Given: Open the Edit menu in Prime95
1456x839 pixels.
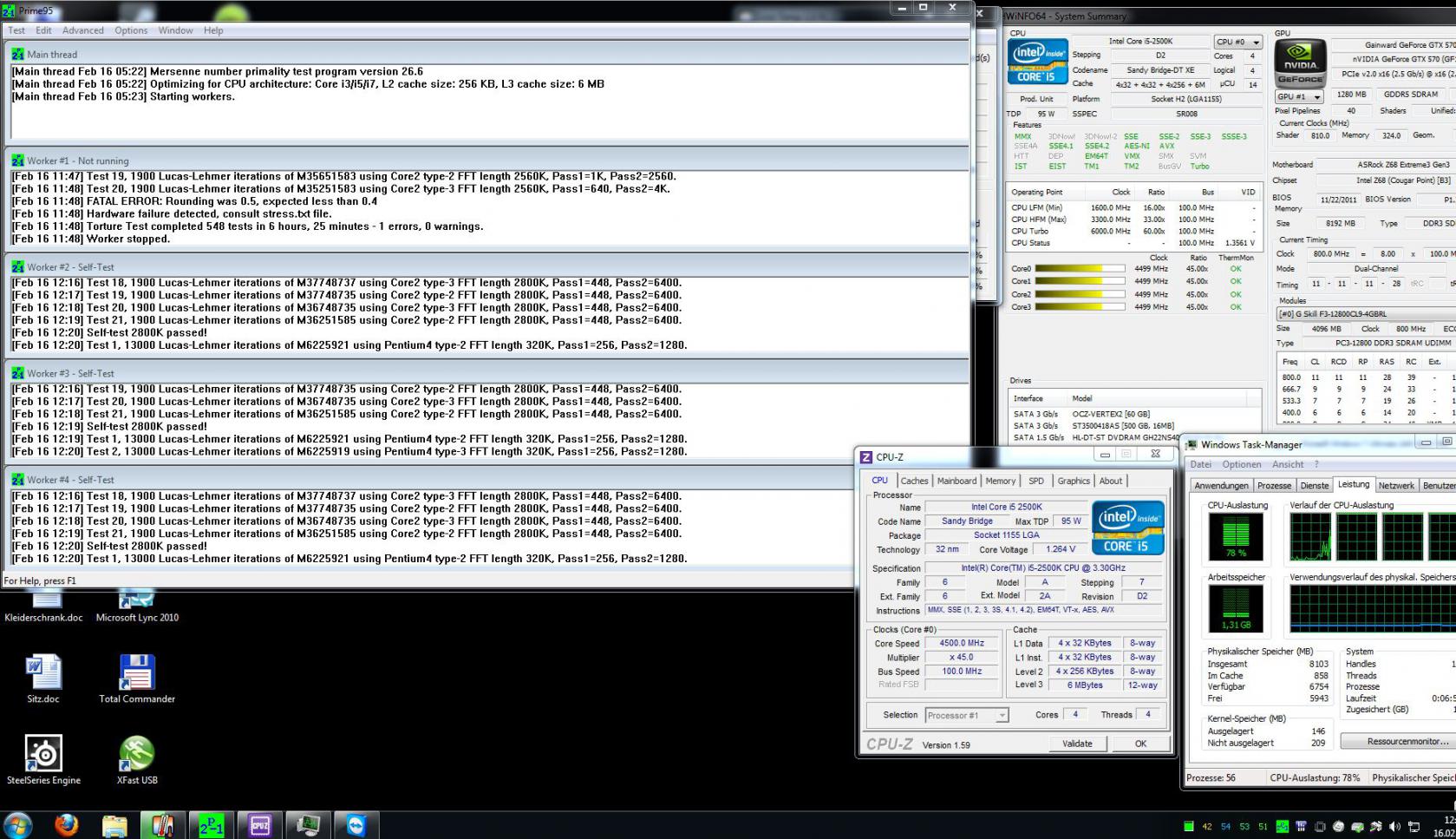Looking at the screenshot, I should (43, 30).
